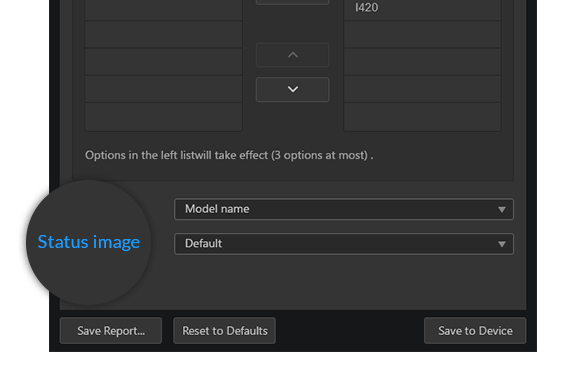Click the Default dropdown arrow
Viewport: 585px width, 389px height.
point(502,244)
